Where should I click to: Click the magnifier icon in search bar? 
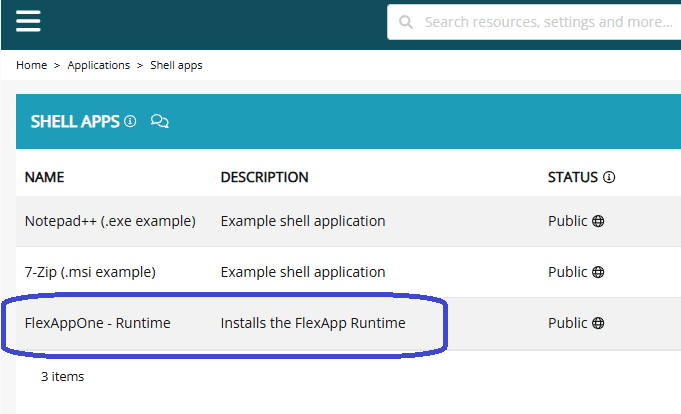click(x=406, y=22)
